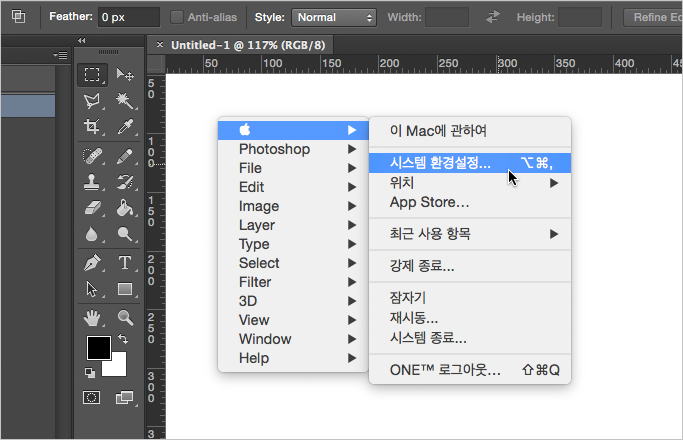The height and width of the screenshot is (440, 683).
Task: Select the Rectangular Marquee tool
Action: (x=92, y=75)
